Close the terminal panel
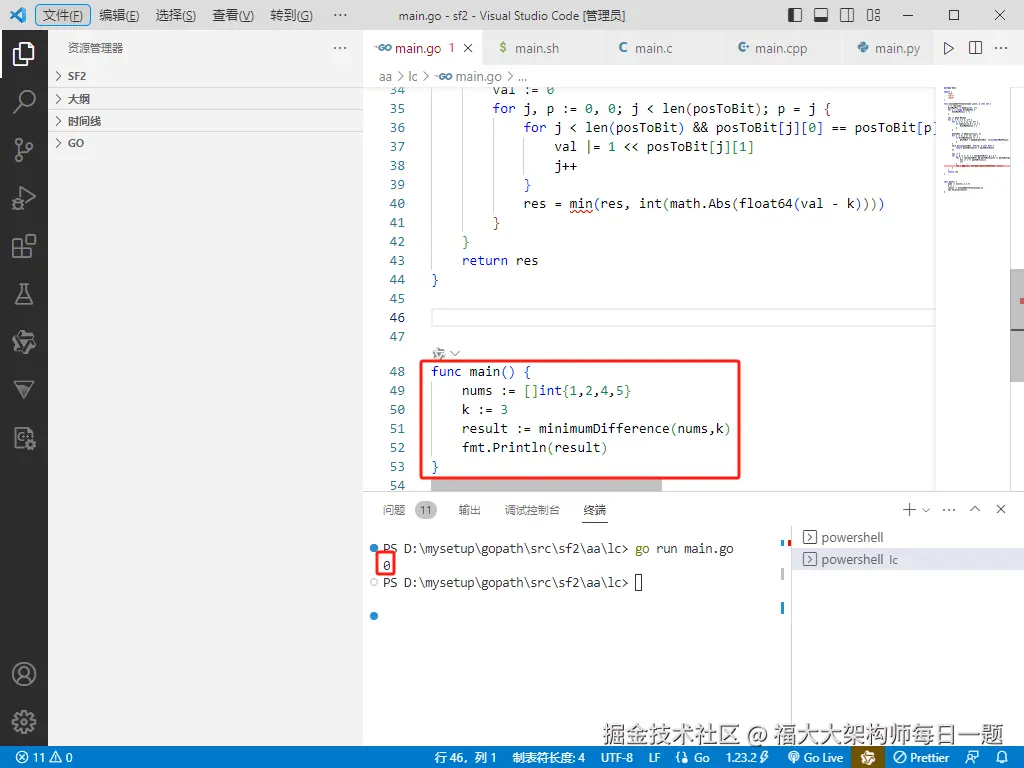This screenshot has height=768, width=1024. pos(1000,509)
